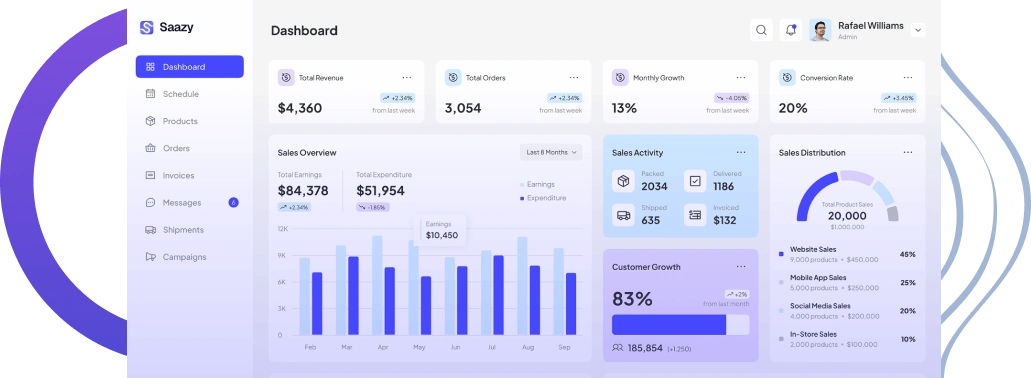The image size is (1031, 378).
Task: Click the Customer Growth progress bar
Action: pyautogui.click(x=681, y=325)
